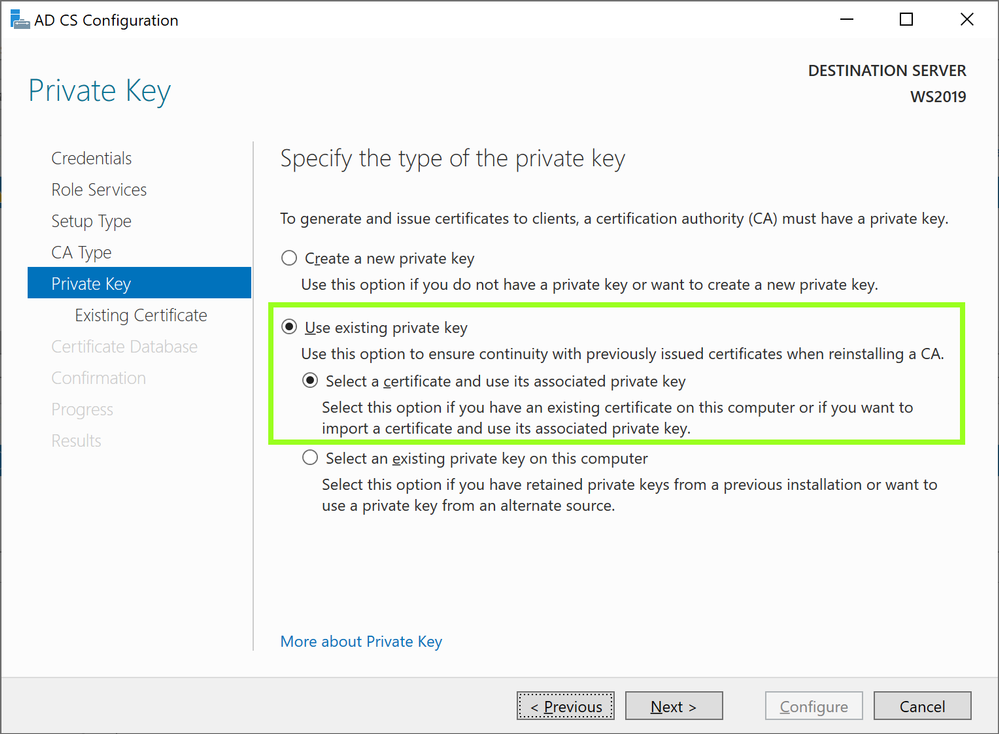The image size is (999, 734).
Task: Go back to the Credentials step
Action: point(91,158)
